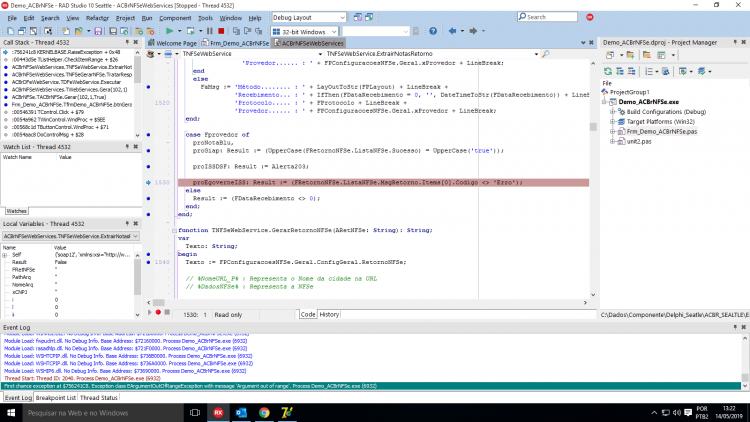
Task: Click the refresh icon in Project Manager
Action: click(608, 71)
